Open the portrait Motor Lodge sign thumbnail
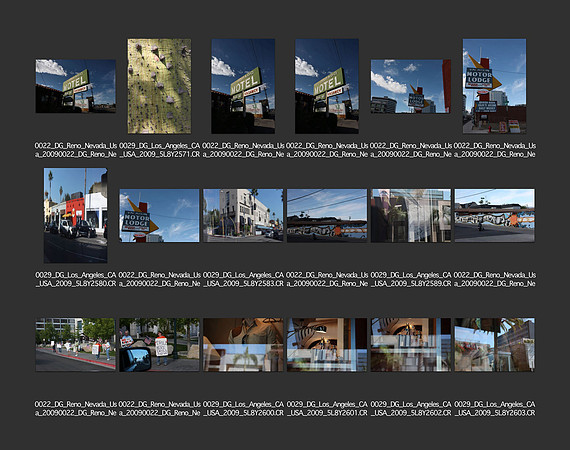The image size is (570, 450). pos(494,86)
